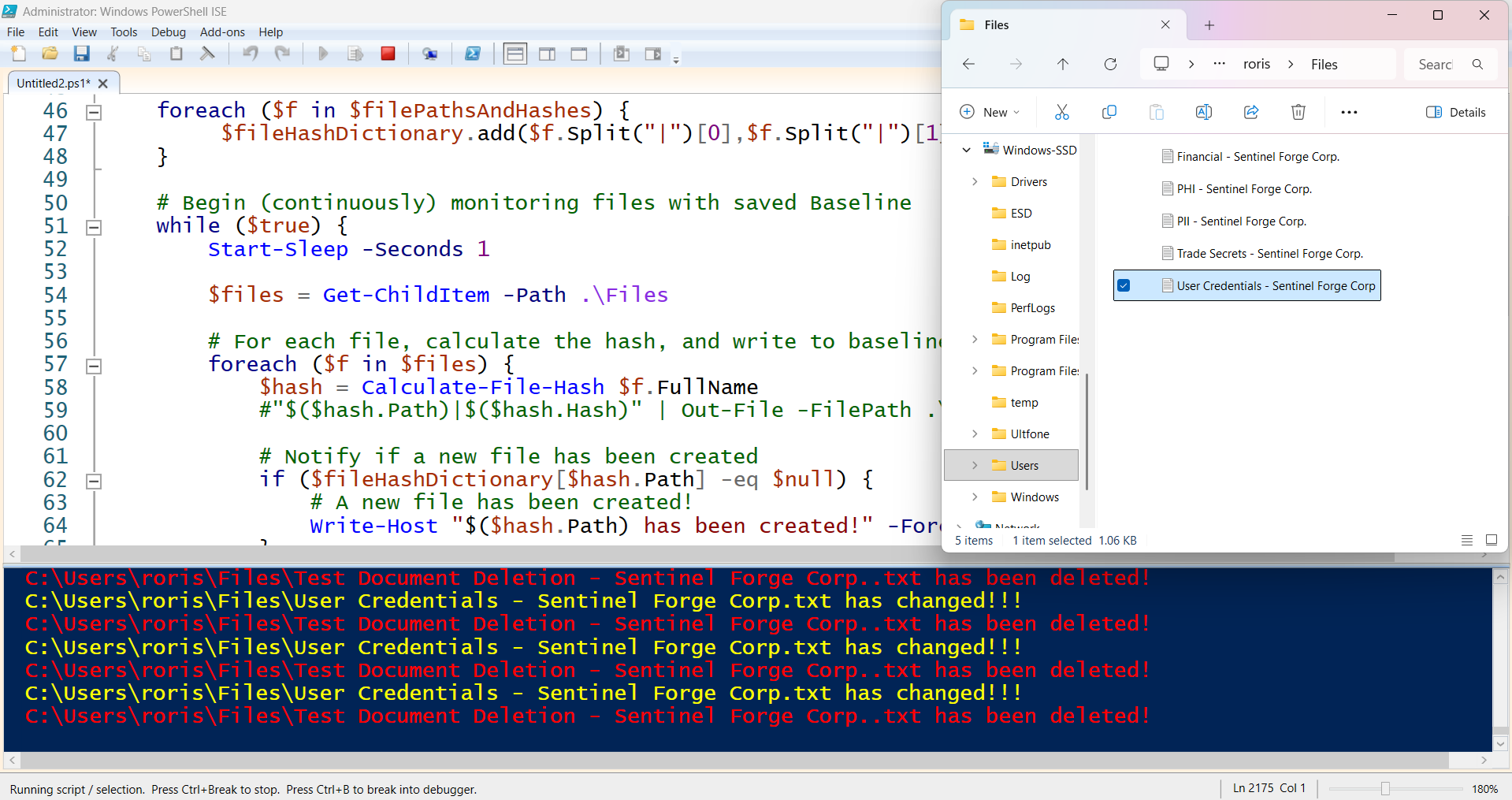Select the Untitled2.ps1 script tab
1512x800 pixels.
click(x=53, y=83)
